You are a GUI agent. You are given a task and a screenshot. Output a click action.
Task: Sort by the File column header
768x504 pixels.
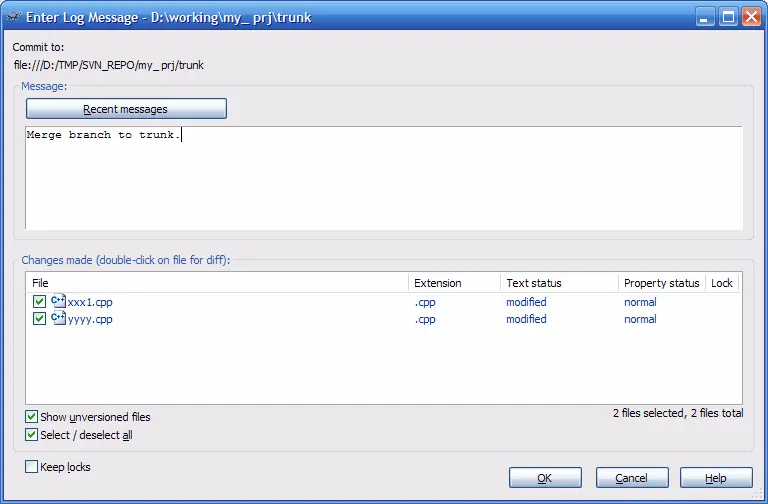tap(217, 283)
